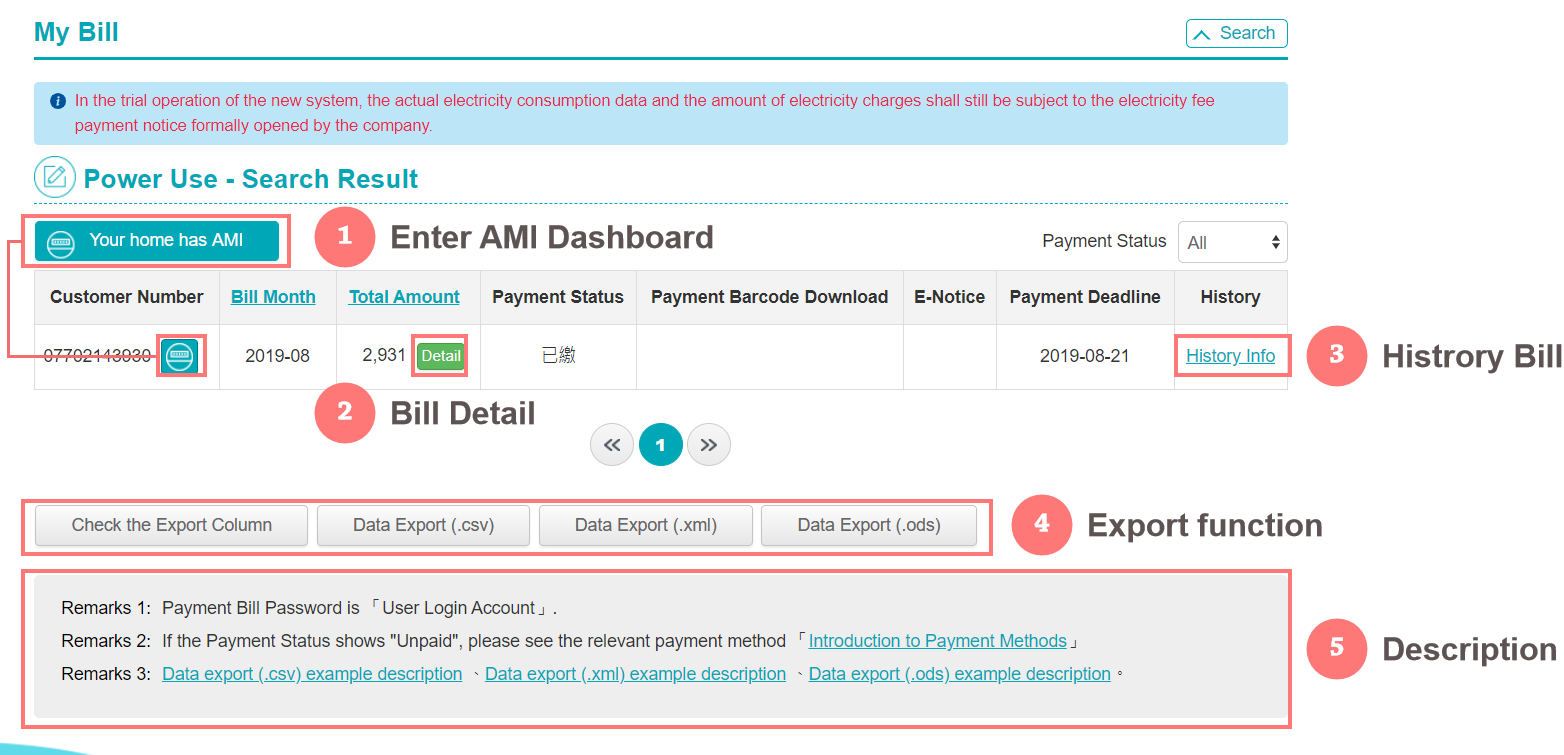Go to previous page with double-left arrow
Screen dimensions: 1564x755
pos(612,445)
